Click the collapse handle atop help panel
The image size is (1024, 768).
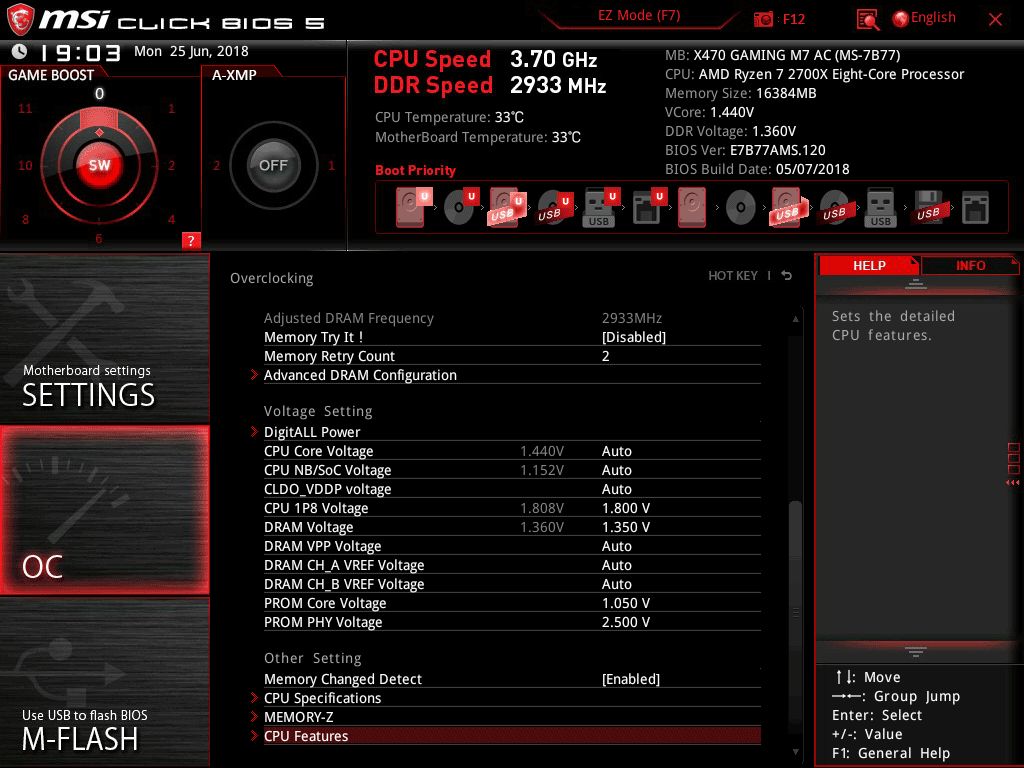tap(916, 283)
